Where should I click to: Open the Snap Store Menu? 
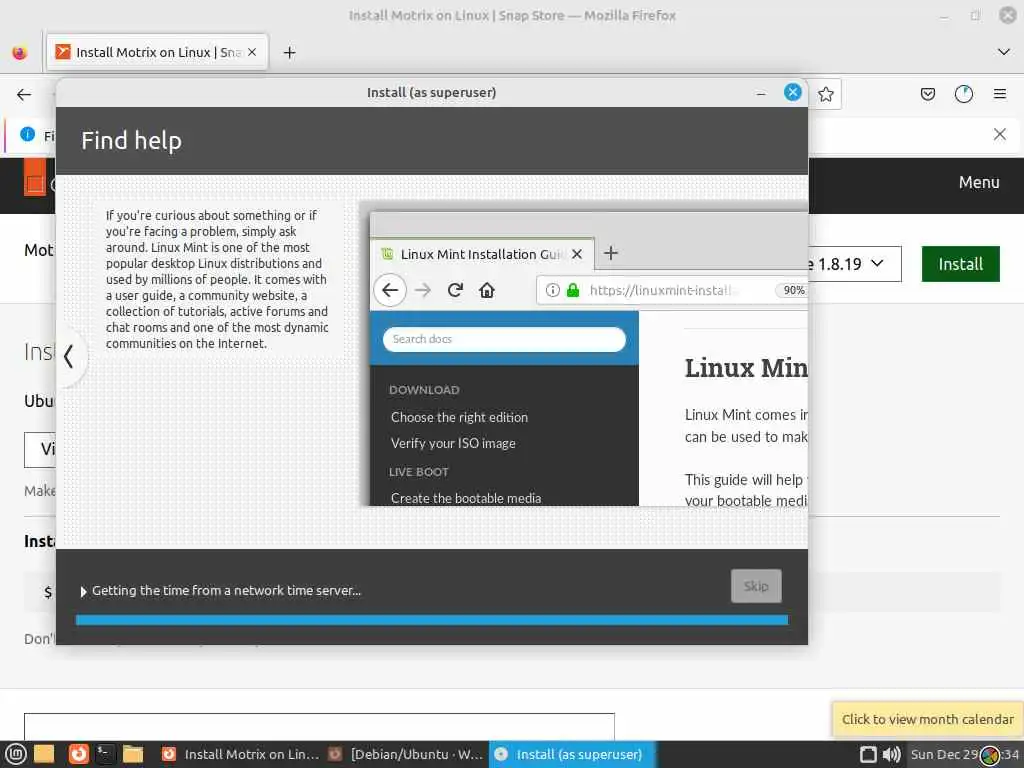click(979, 182)
